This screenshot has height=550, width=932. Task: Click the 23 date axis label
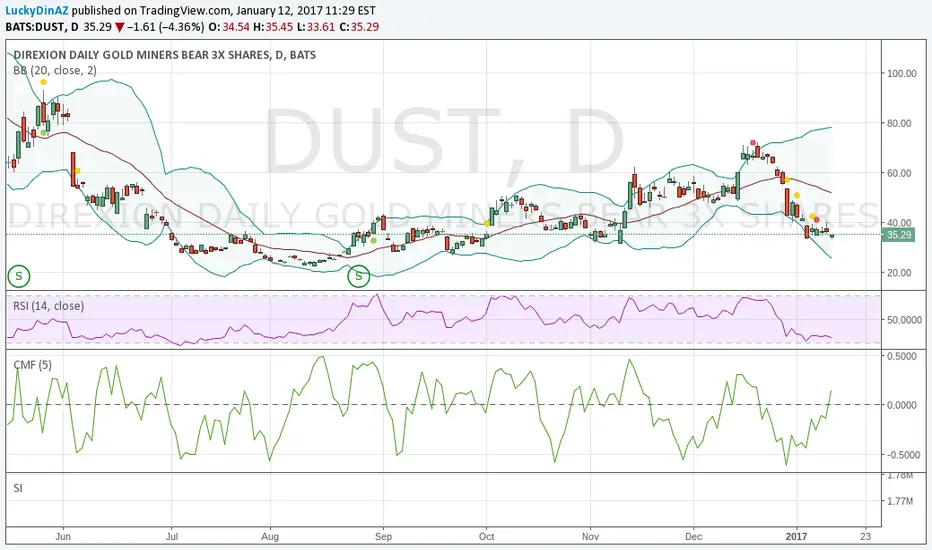pos(865,536)
